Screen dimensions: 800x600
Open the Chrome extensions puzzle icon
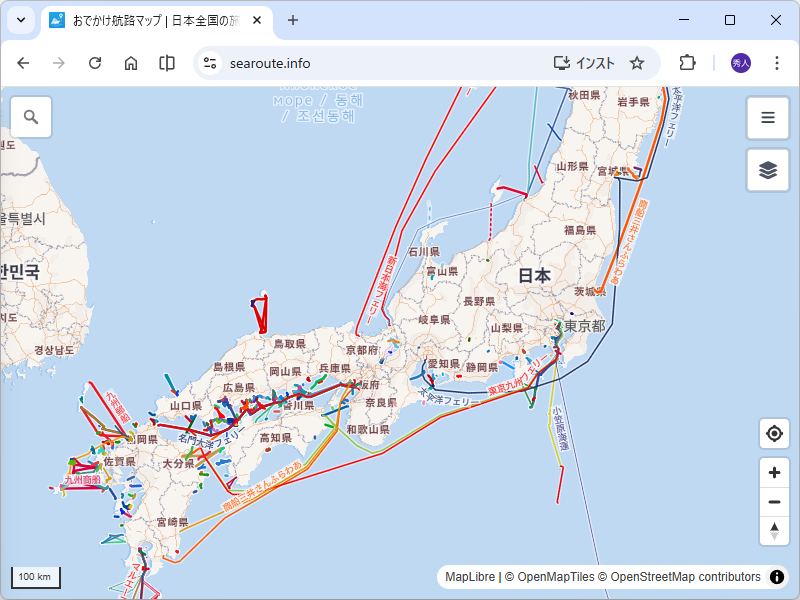(687, 62)
